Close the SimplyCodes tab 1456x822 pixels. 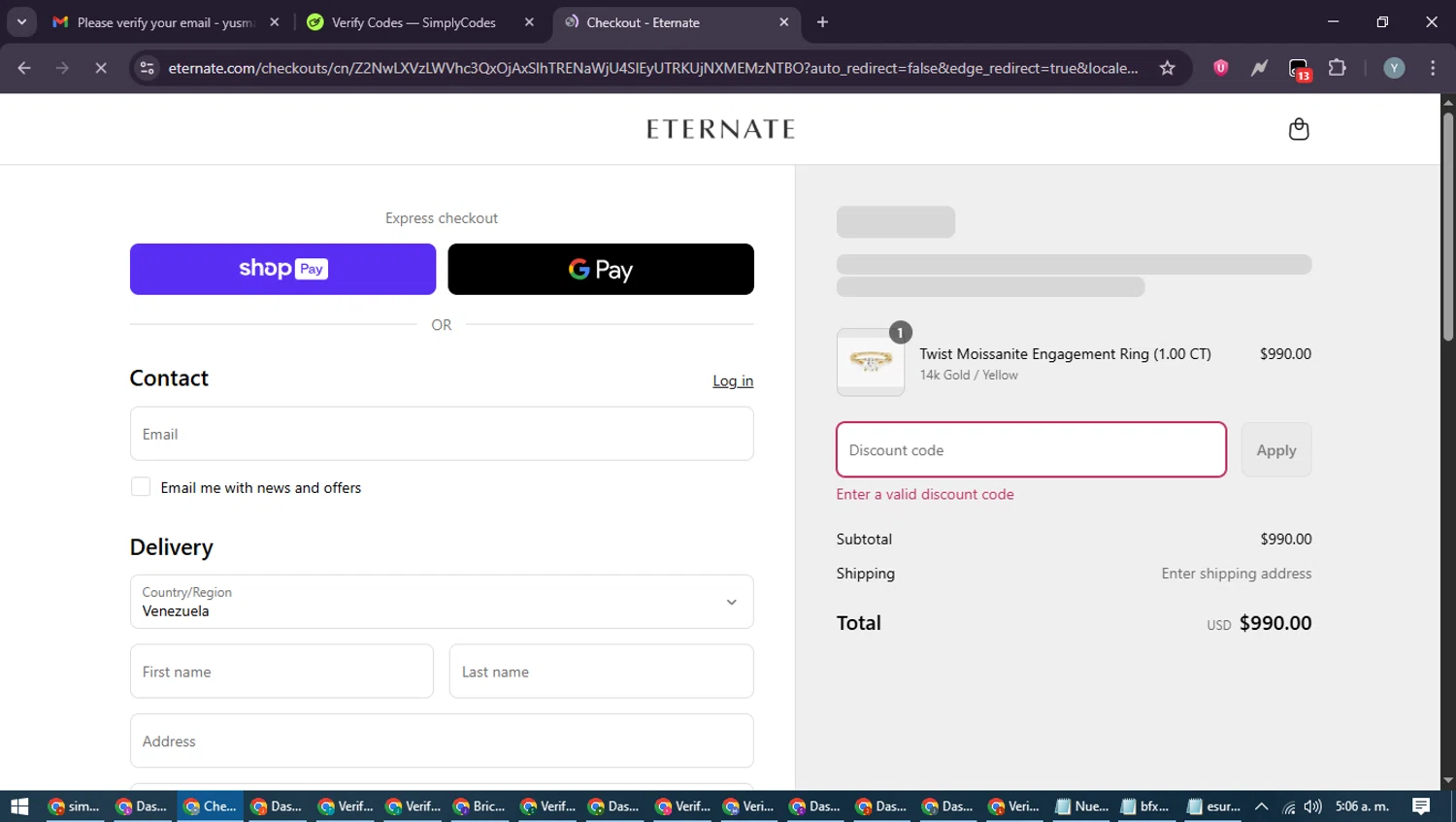tap(529, 22)
